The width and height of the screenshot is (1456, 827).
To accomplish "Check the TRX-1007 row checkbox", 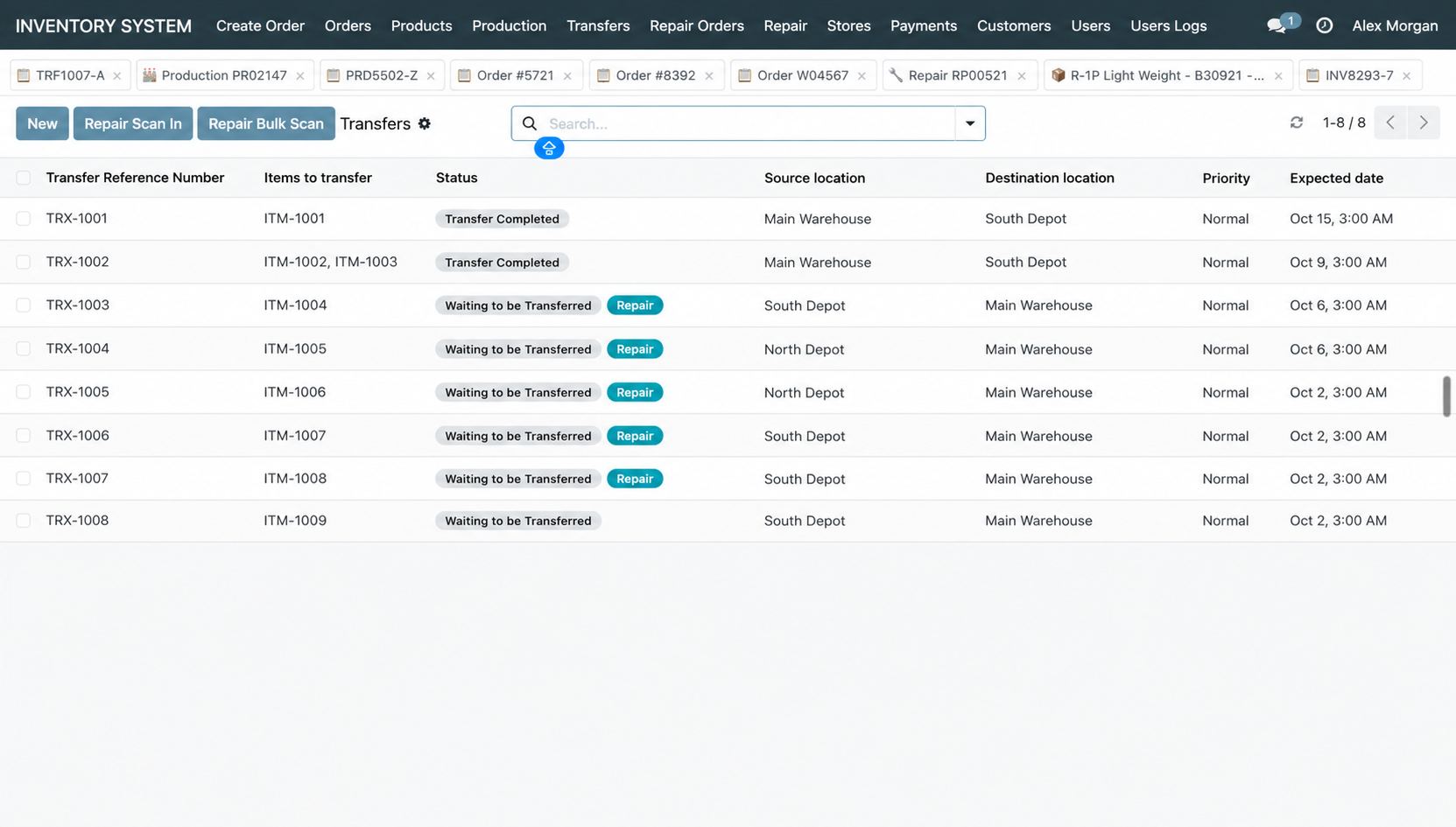I will click(24, 479).
